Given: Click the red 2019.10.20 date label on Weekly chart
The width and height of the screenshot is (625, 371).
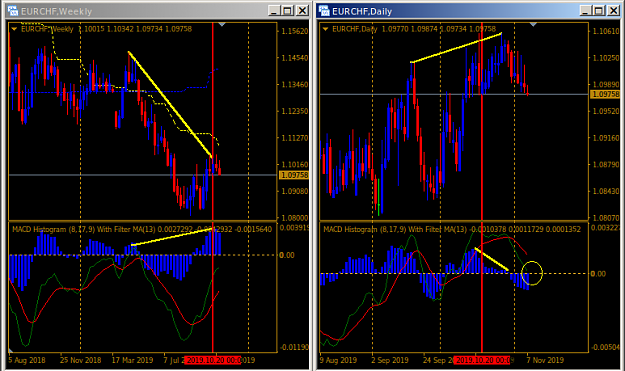Looking at the screenshot, I should [214, 360].
